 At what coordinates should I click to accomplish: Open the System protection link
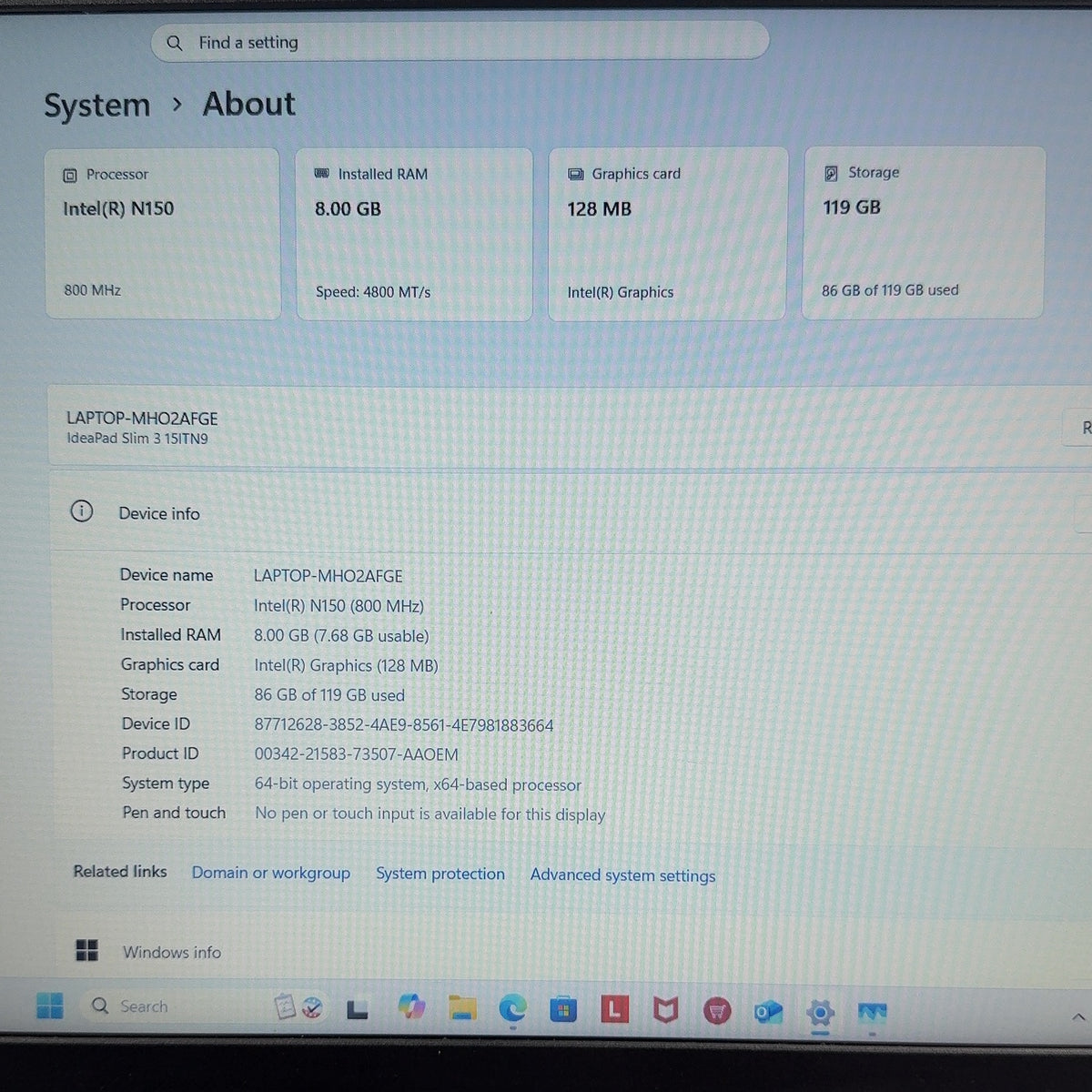(x=440, y=874)
